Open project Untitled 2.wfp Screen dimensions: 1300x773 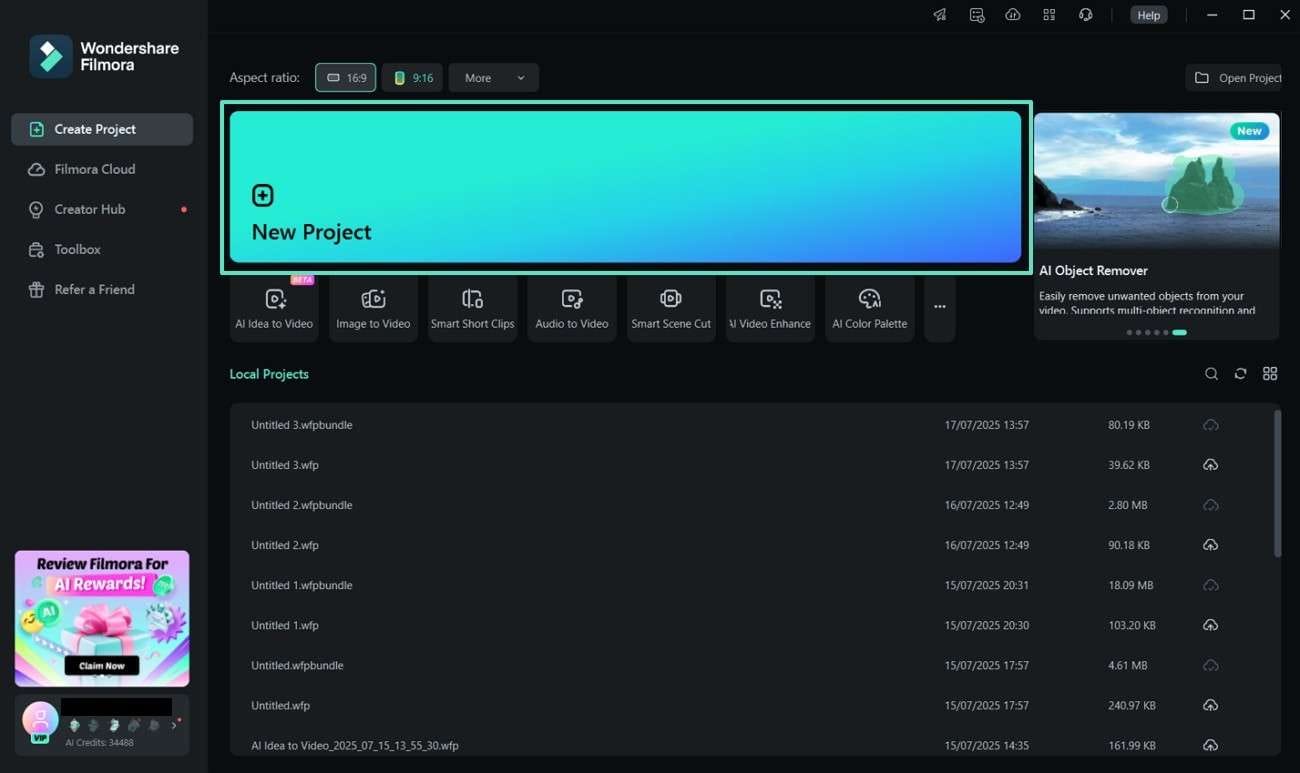tap(755, 545)
